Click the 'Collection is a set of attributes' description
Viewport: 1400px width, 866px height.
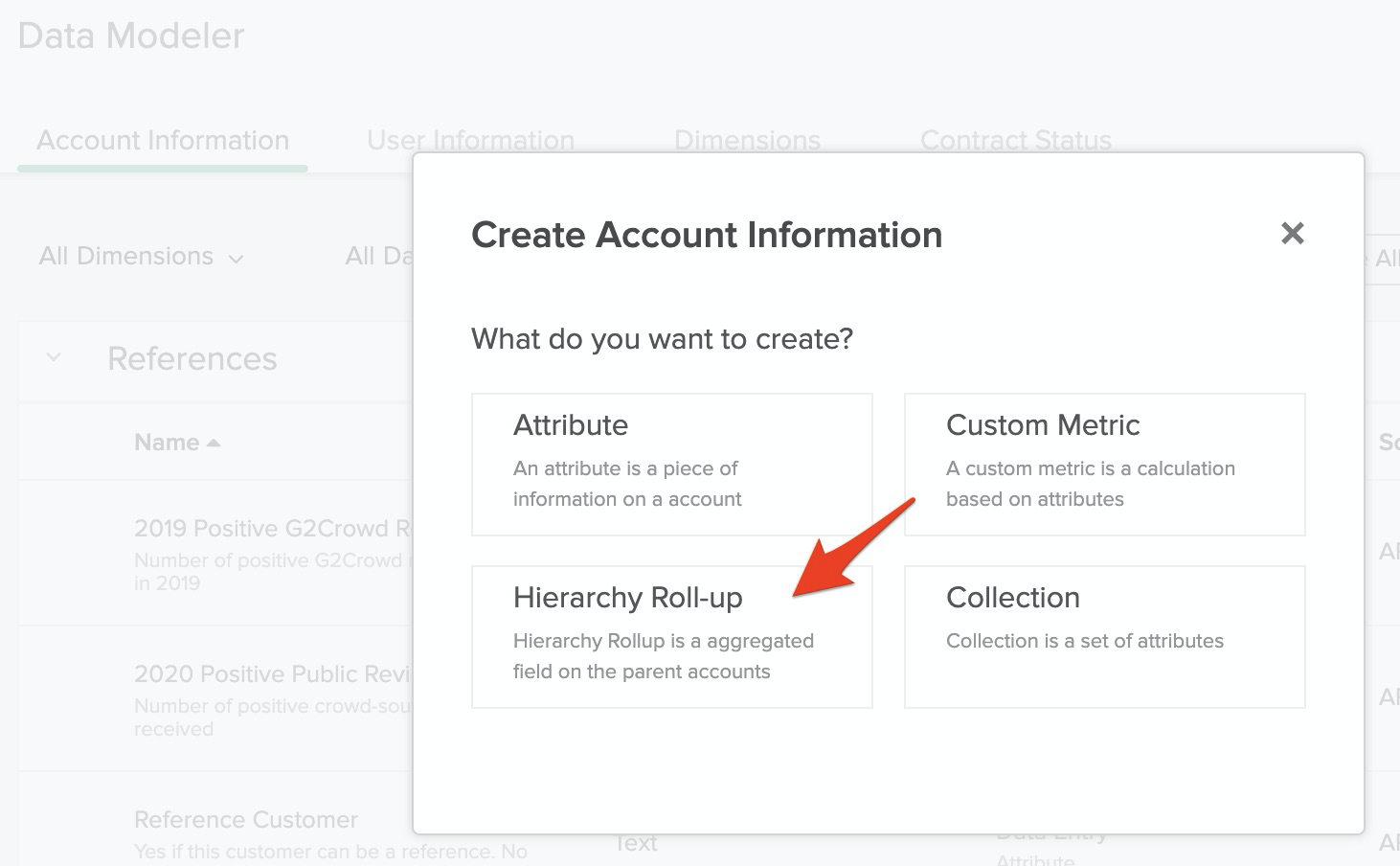[x=1085, y=641]
